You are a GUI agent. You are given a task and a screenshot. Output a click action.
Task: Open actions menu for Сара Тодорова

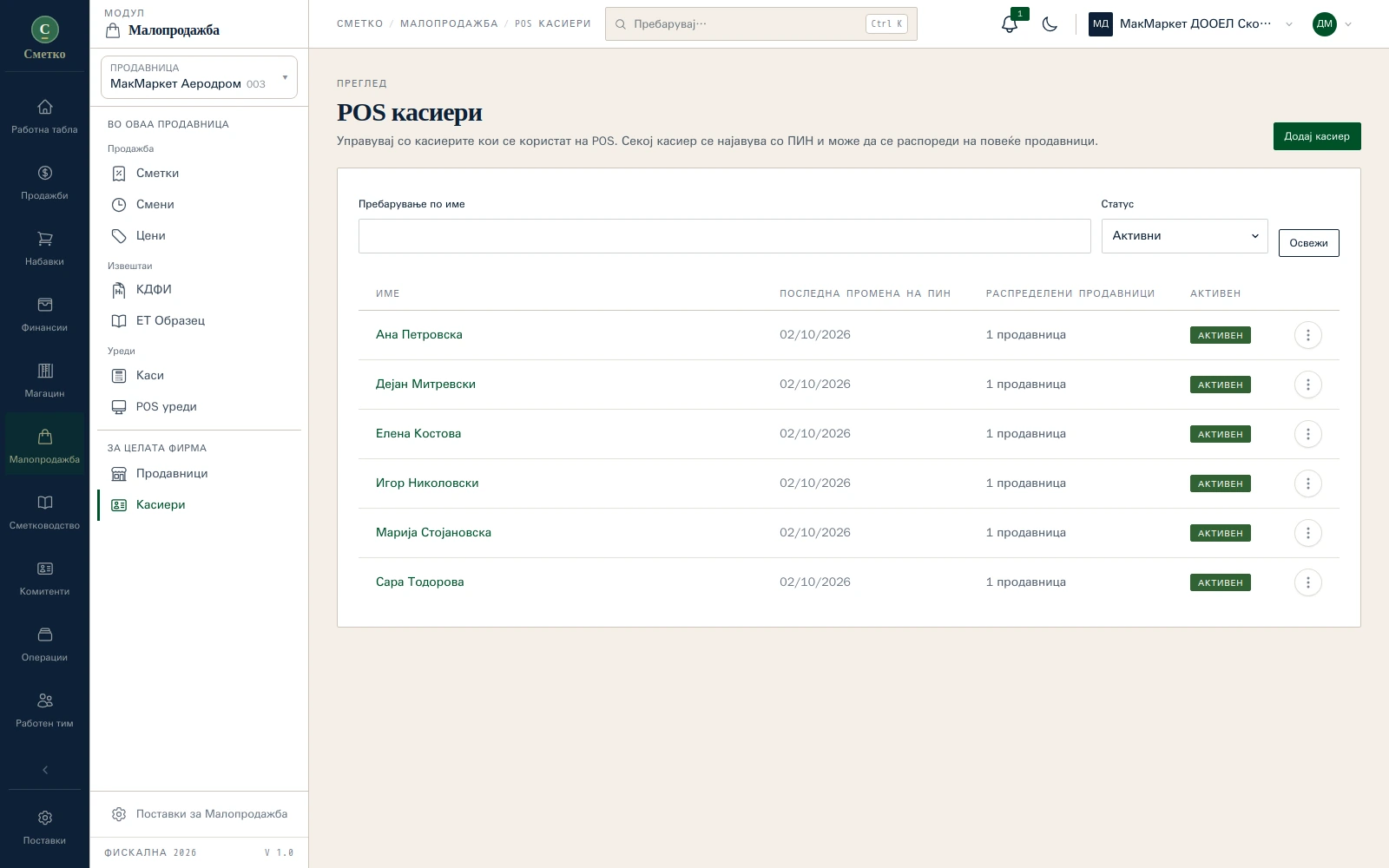[1307, 582]
